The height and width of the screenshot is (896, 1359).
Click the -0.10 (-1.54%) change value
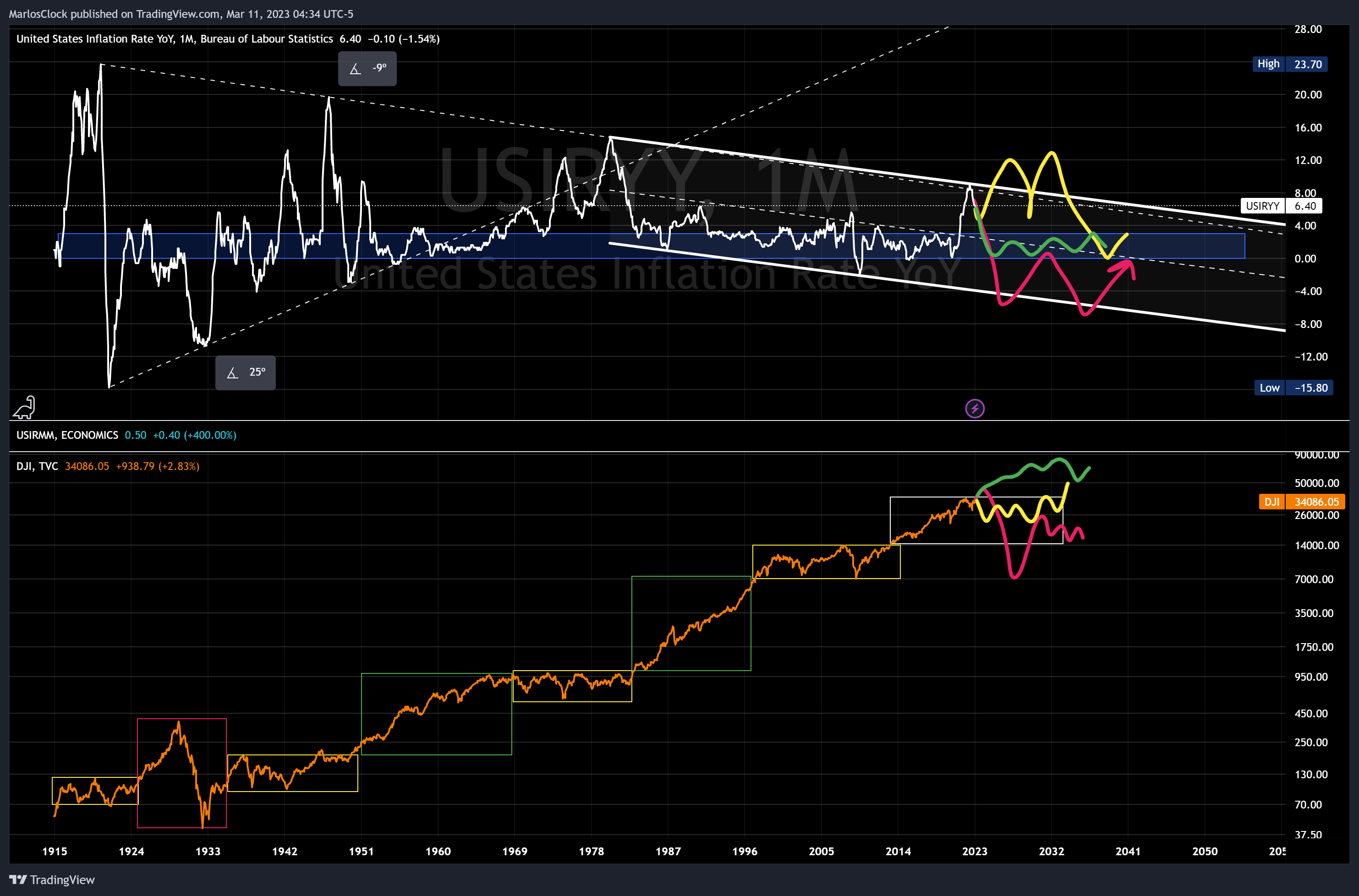pyautogui.click(x=404, y=39)
